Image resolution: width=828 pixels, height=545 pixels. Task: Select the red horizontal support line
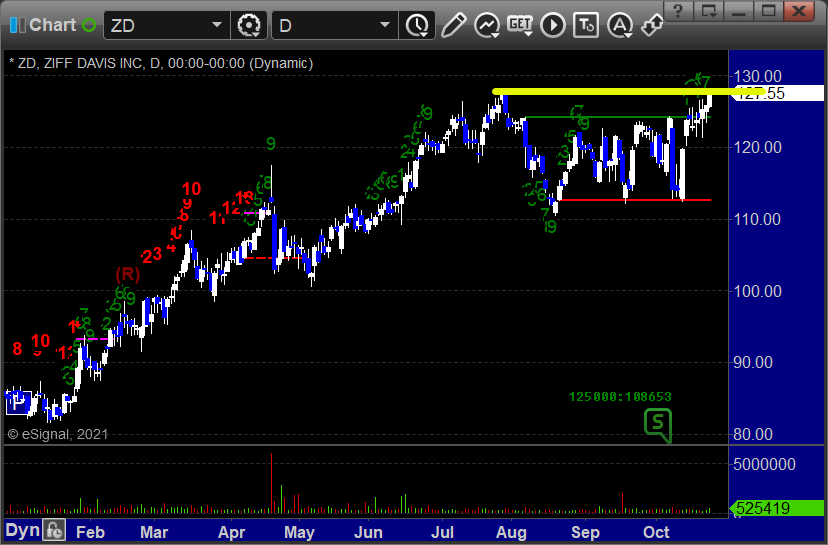(634, 200)
